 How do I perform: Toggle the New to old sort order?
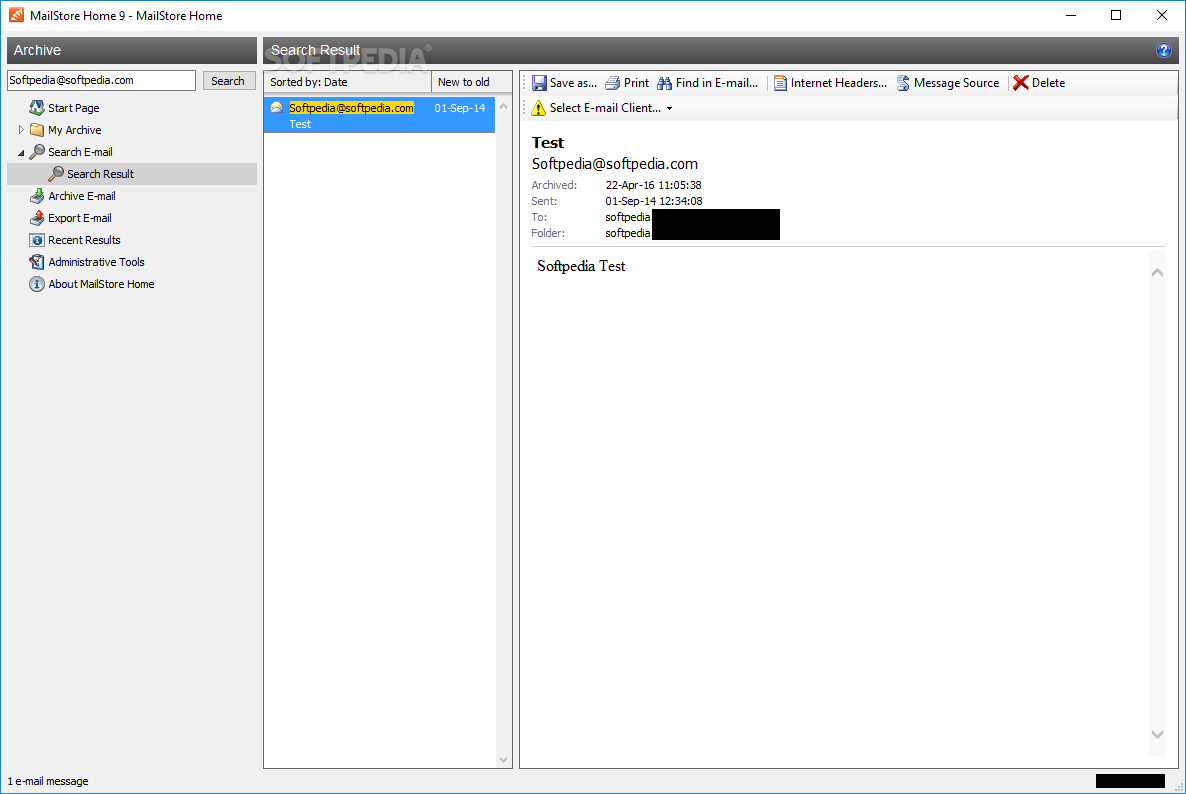tap(471, 82)
